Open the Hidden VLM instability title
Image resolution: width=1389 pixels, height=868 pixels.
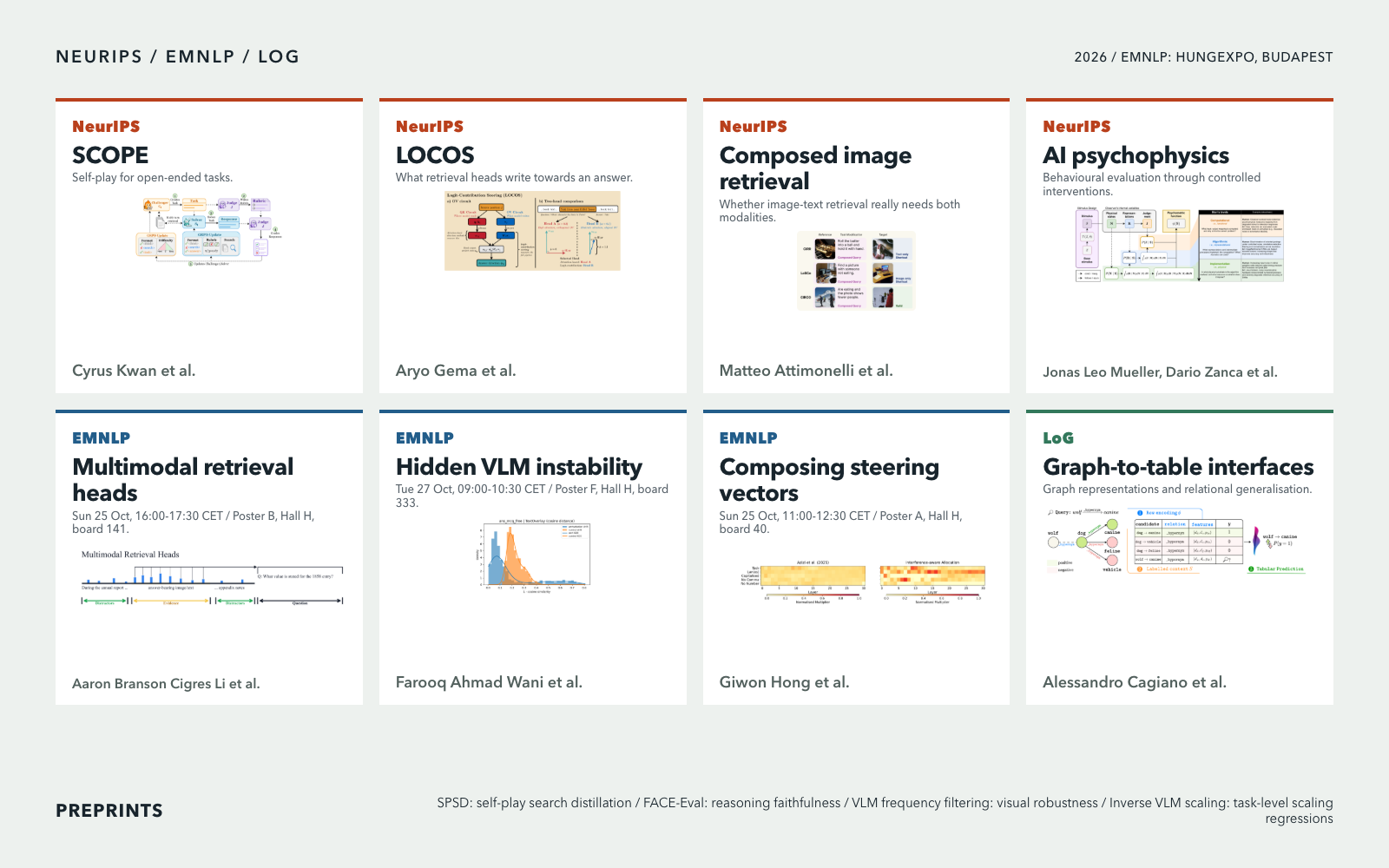tap(519, 467)
